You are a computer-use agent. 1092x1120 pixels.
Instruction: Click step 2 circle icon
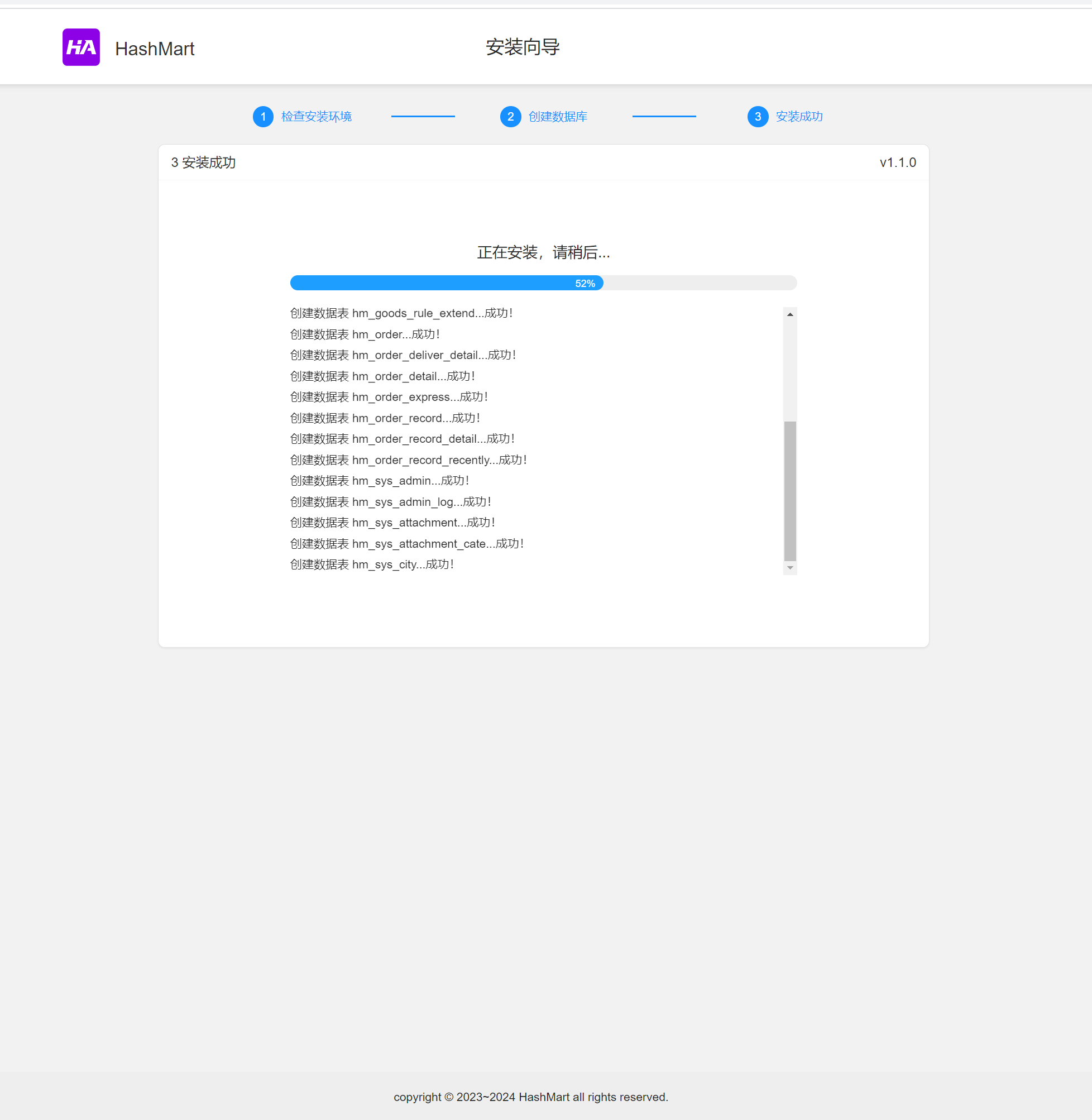[x=510, y=117]
